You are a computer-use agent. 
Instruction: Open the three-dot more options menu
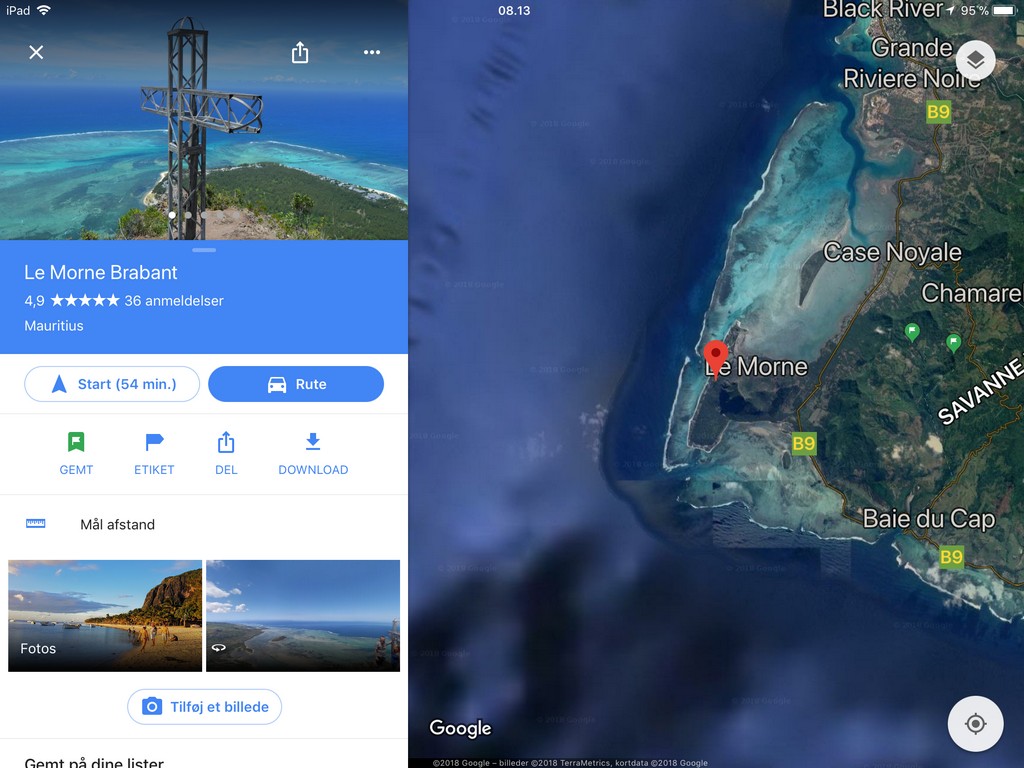[x=372, y=52]
